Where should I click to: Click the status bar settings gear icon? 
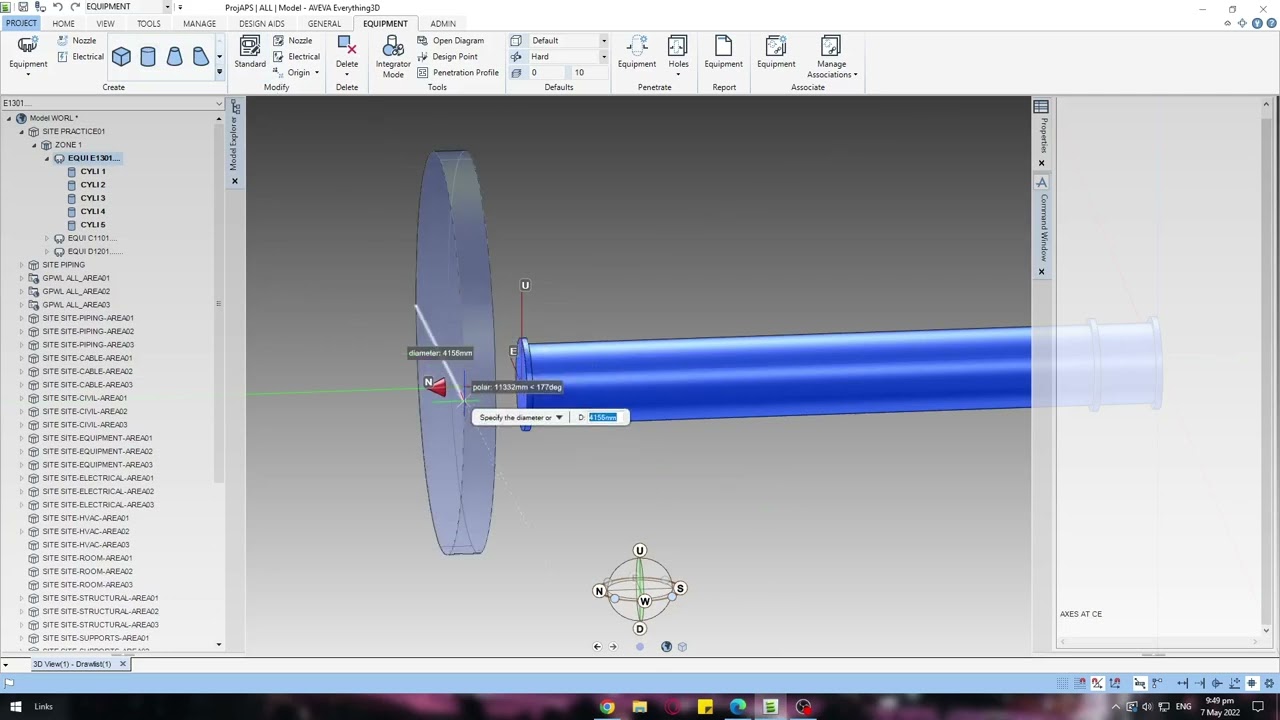(x=1267, y=683)
